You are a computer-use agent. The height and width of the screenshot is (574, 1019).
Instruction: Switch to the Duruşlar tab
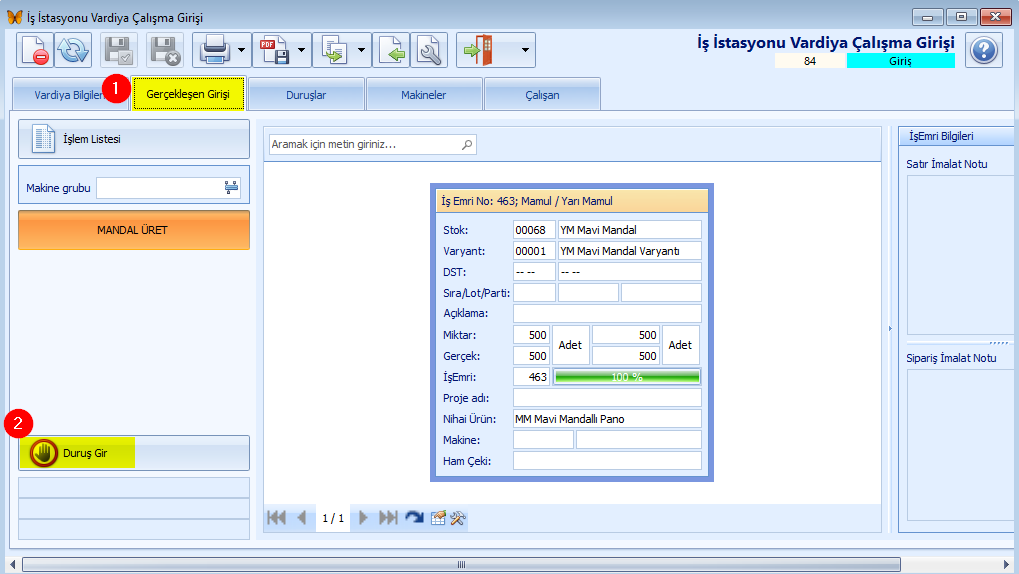pos(306,95)
